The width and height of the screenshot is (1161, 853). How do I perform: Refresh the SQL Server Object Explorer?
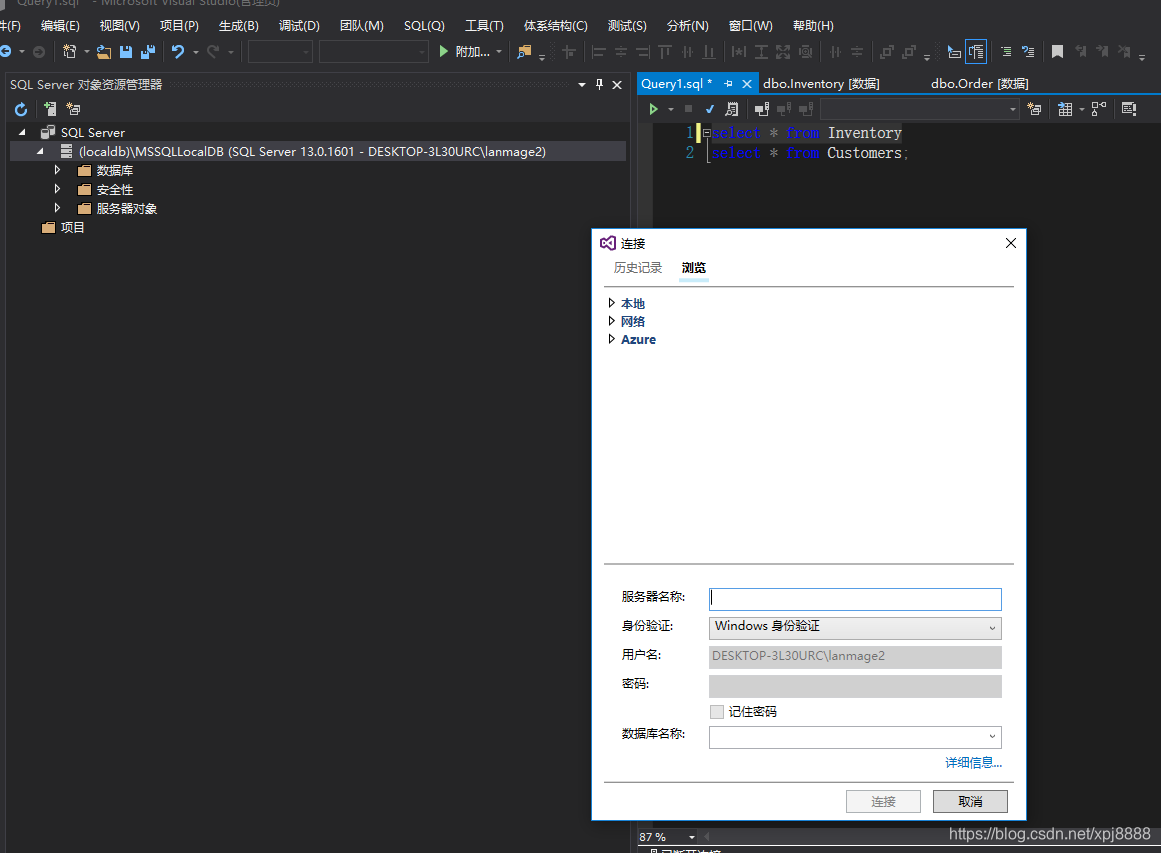(21, 110)
